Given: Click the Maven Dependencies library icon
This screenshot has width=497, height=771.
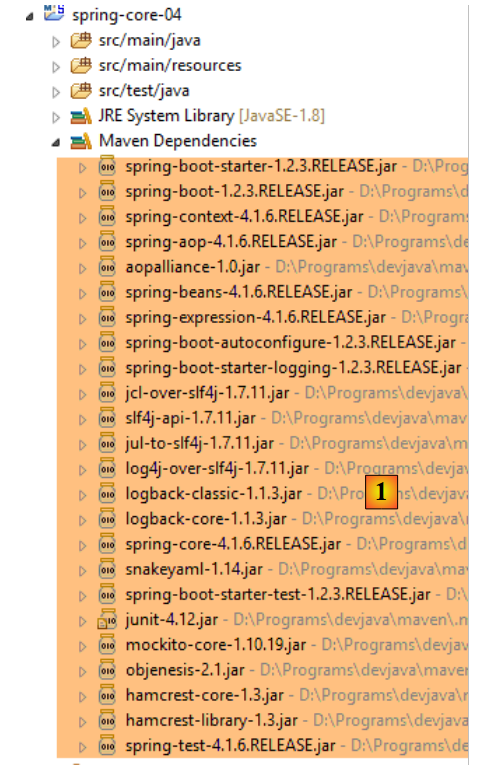Looking at the screenshot, I should tap(81, 142).
